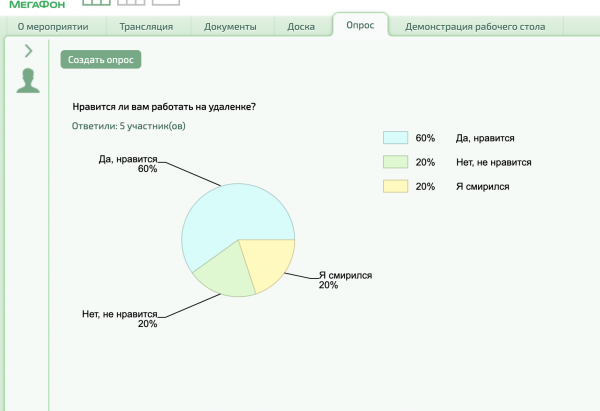
Task: Select the Опрос tab
Action: coord(360,26)
